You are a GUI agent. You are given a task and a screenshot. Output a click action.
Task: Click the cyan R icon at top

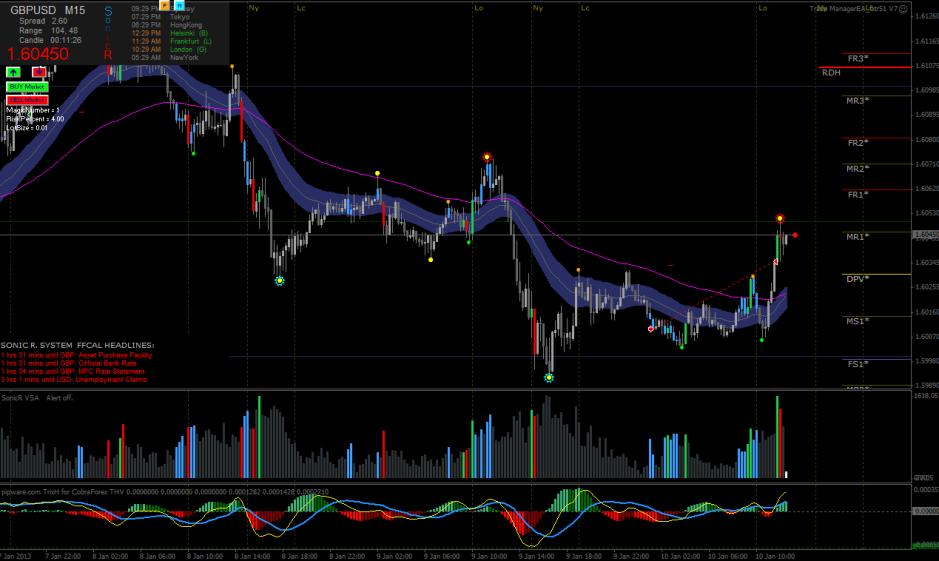pos(179,5)
